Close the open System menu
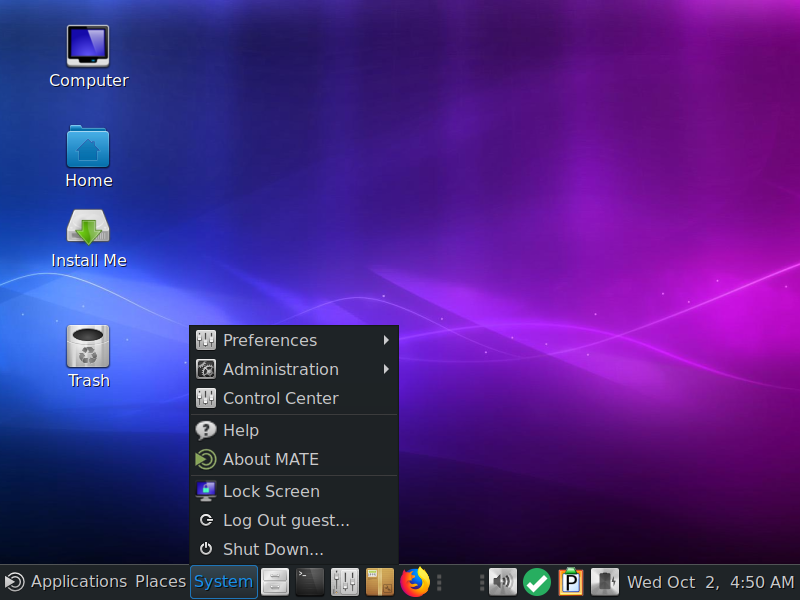 tap(223, 582)
